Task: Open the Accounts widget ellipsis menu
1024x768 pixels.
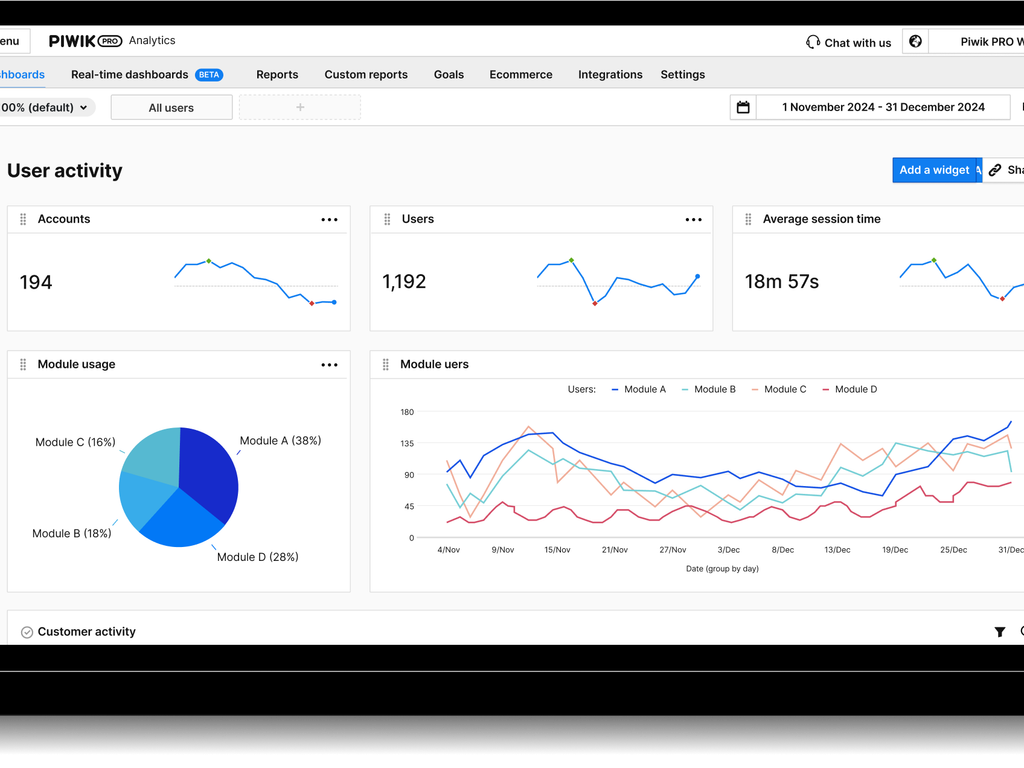Action: point(329,219)
